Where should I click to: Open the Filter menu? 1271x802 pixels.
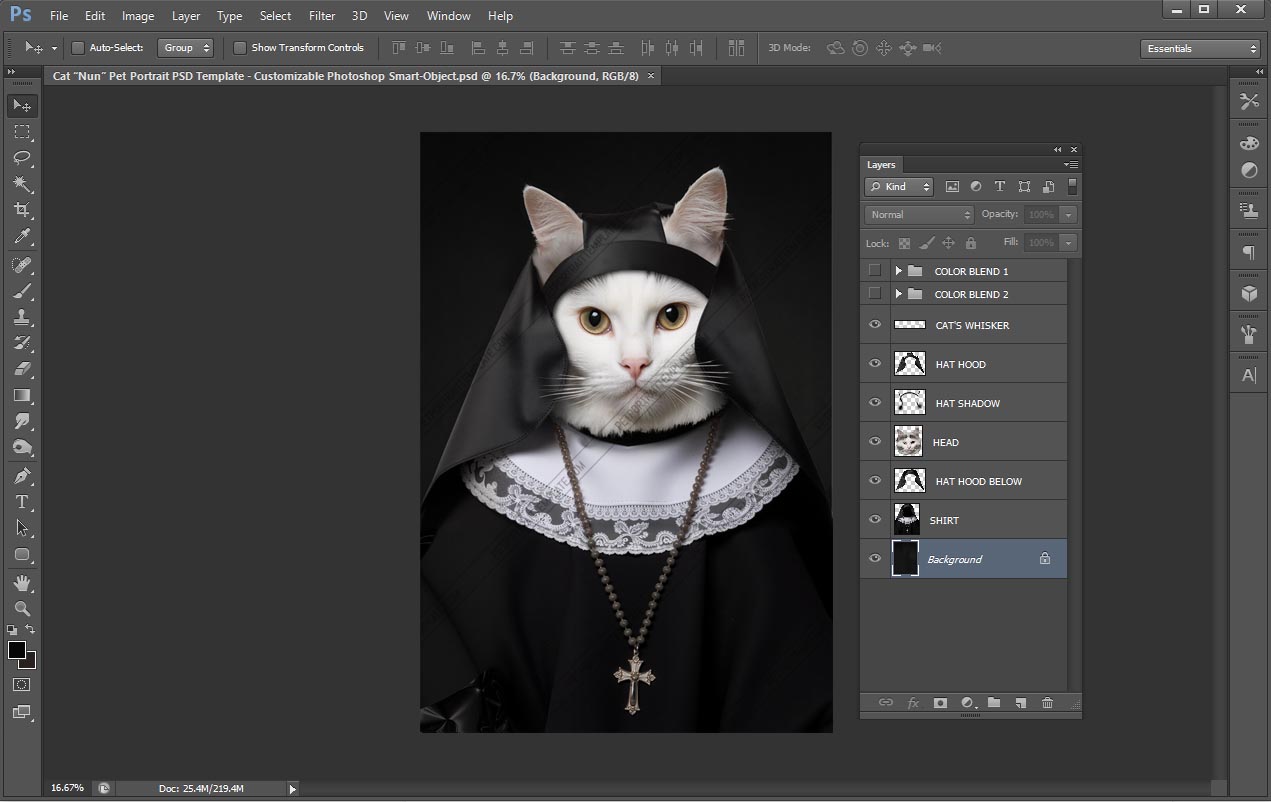click(x=322, y=16)
